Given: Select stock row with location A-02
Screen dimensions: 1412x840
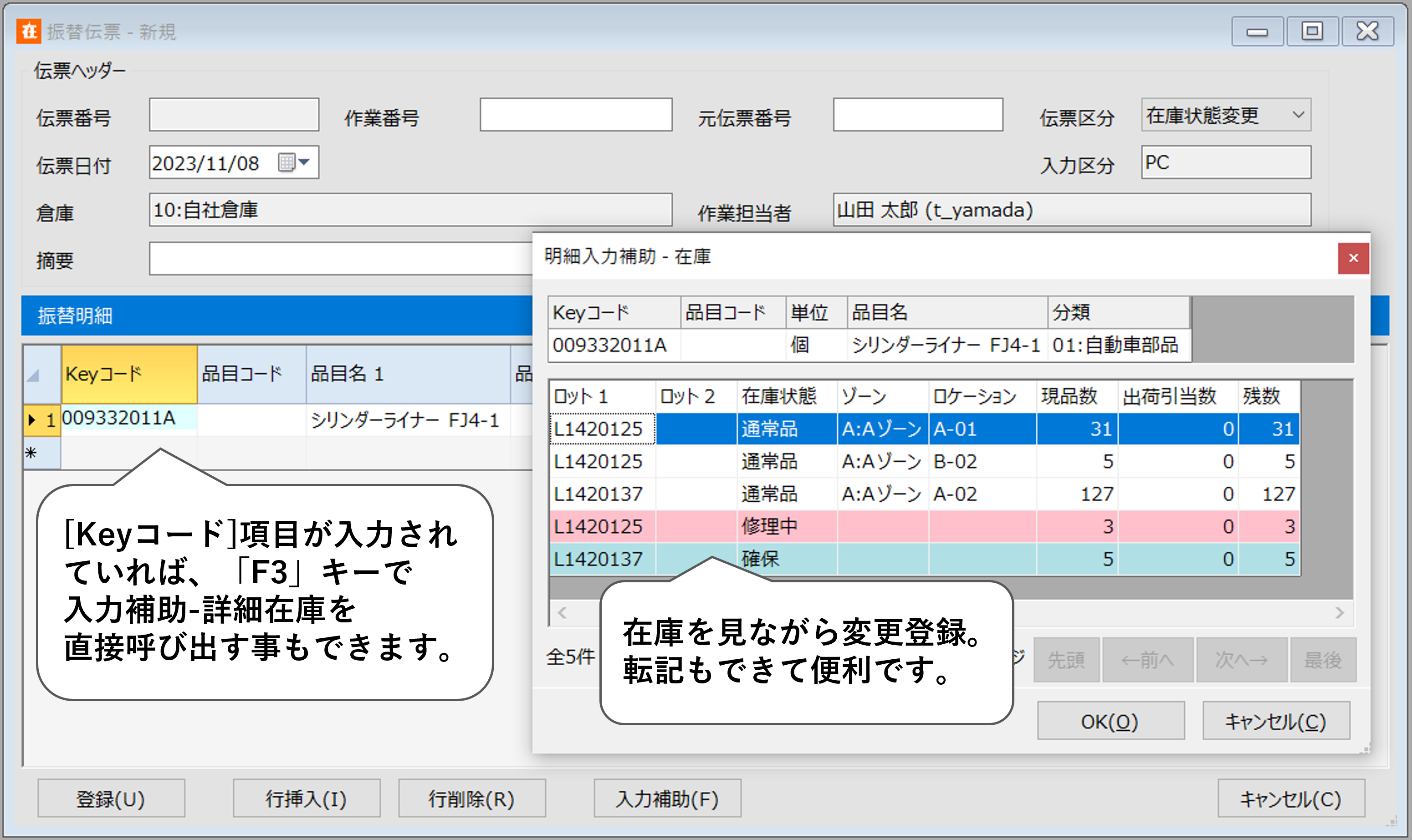Looking at the screenshot, I should click(925, 494).
